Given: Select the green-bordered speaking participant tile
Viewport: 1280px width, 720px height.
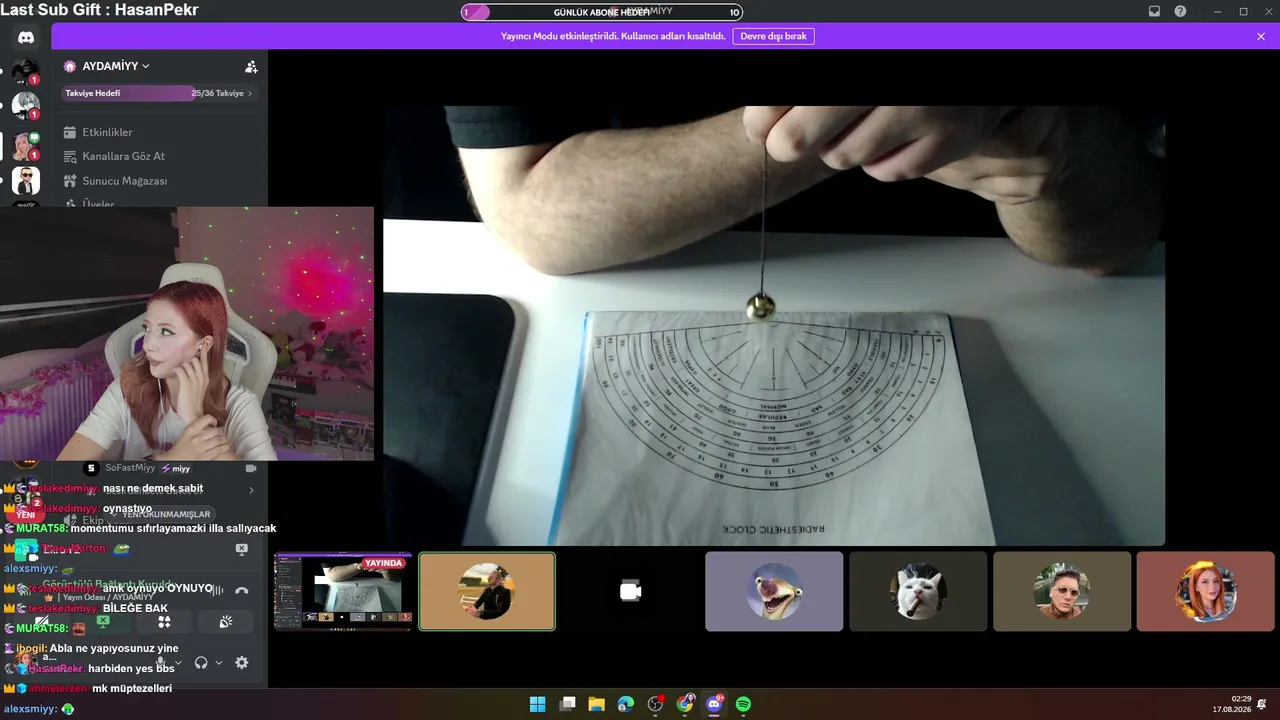Looking at the screenshot, I should (487, 591).
